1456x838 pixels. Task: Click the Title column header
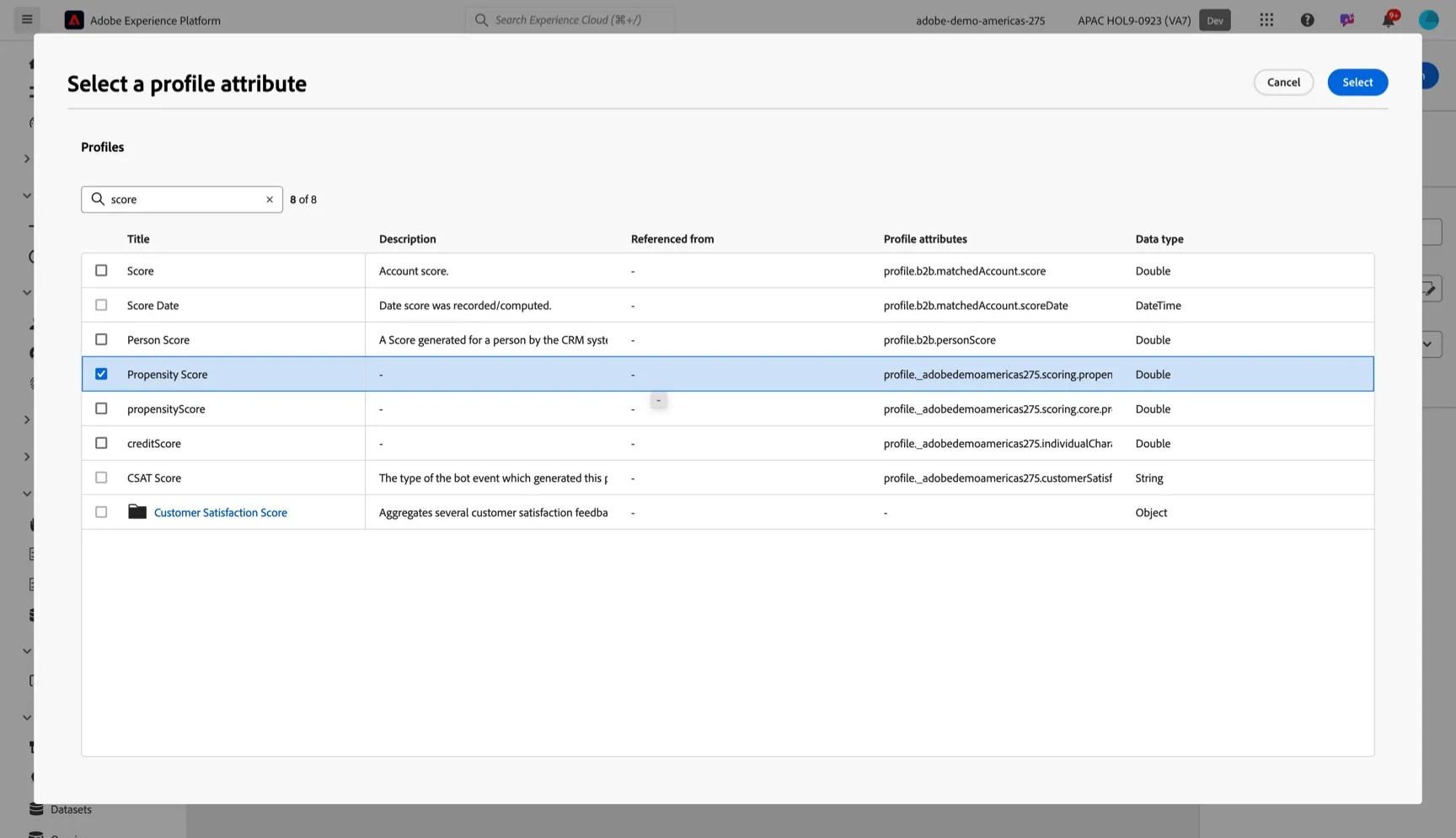pyautogui.click(x=138, y=239)
